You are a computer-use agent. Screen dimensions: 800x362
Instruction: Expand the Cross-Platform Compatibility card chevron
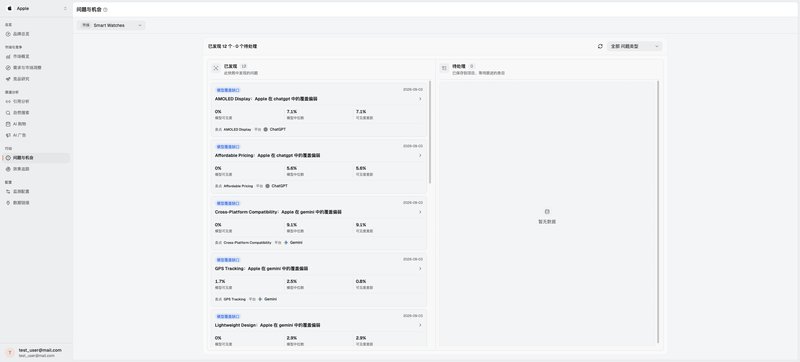point(420,212)
